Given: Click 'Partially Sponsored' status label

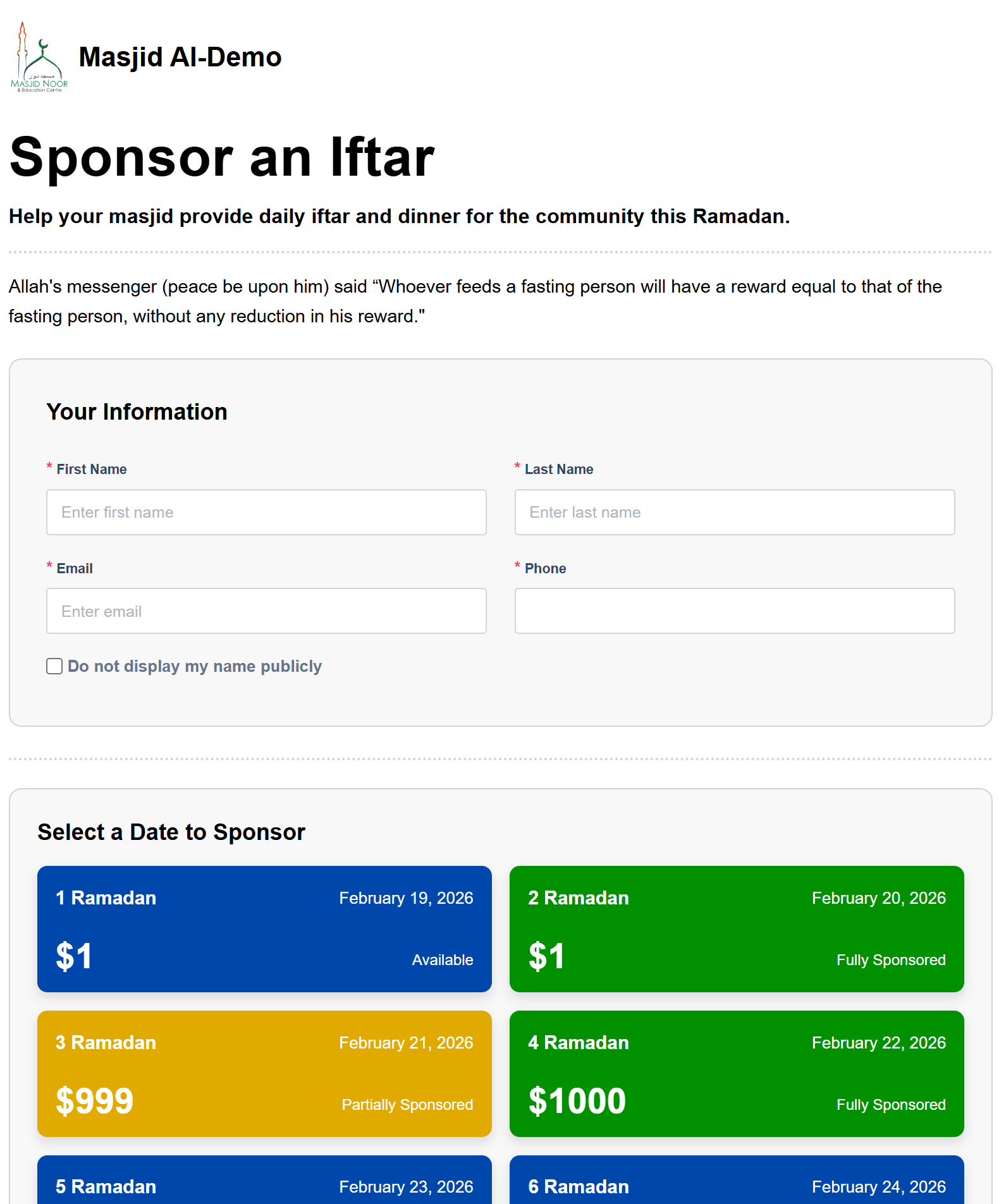Looking at the screenshot, I should point(407,1105).
